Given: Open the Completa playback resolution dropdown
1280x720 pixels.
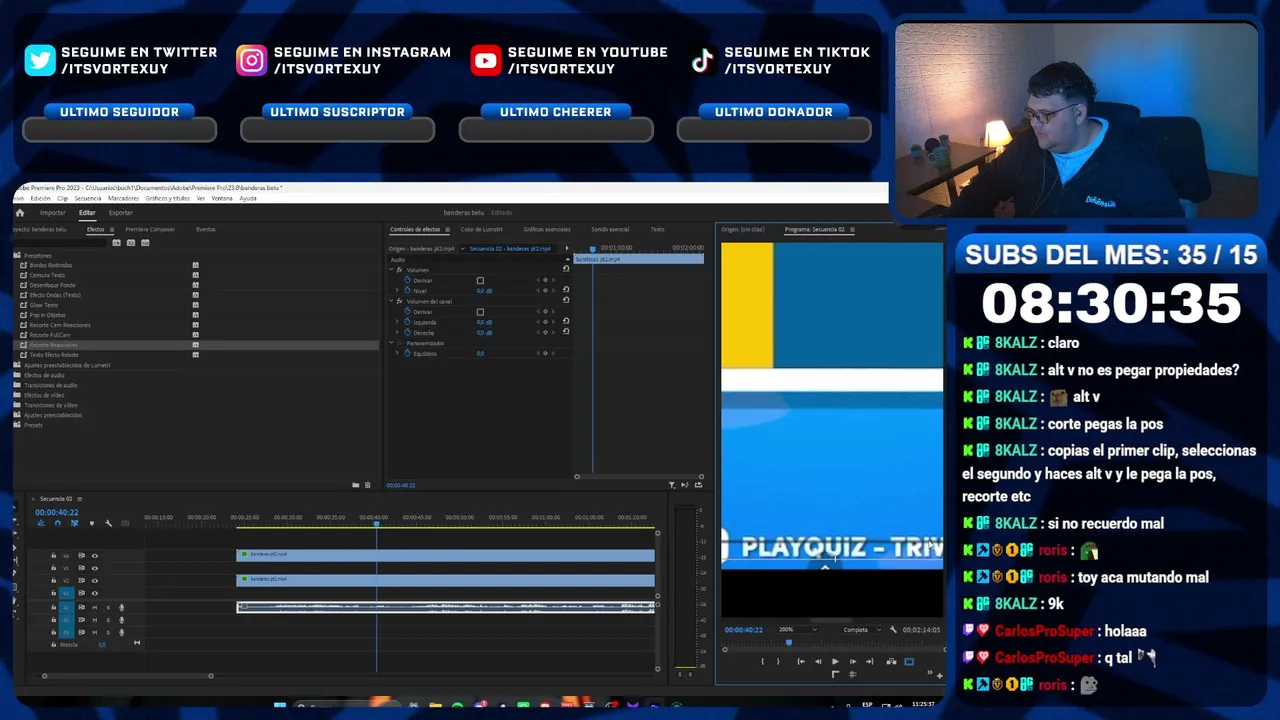Looking at the screenshot, I should [862, 630].
